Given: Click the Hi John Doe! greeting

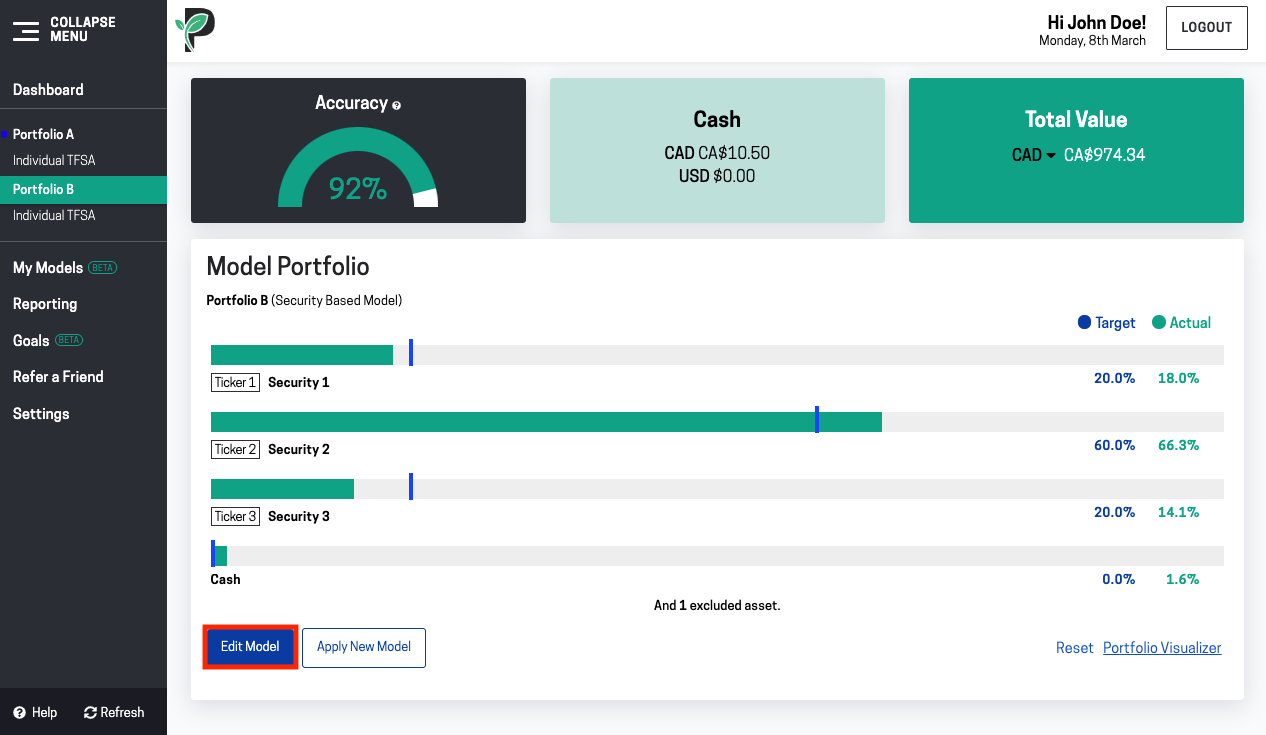Looking at the screenshot, I should 1096,22.
